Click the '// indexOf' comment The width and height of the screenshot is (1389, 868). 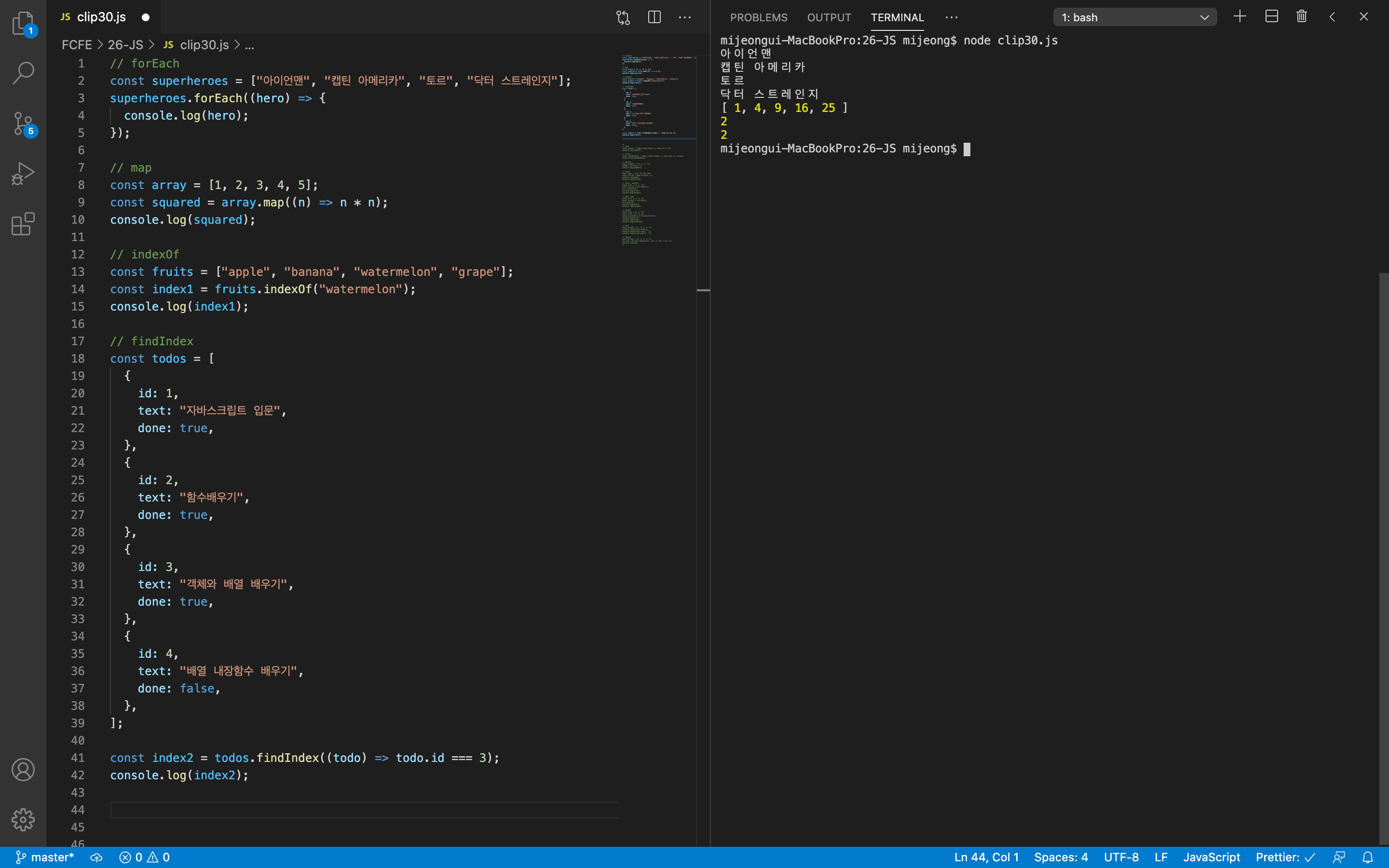pyautogui.click(x=145, y=254)
